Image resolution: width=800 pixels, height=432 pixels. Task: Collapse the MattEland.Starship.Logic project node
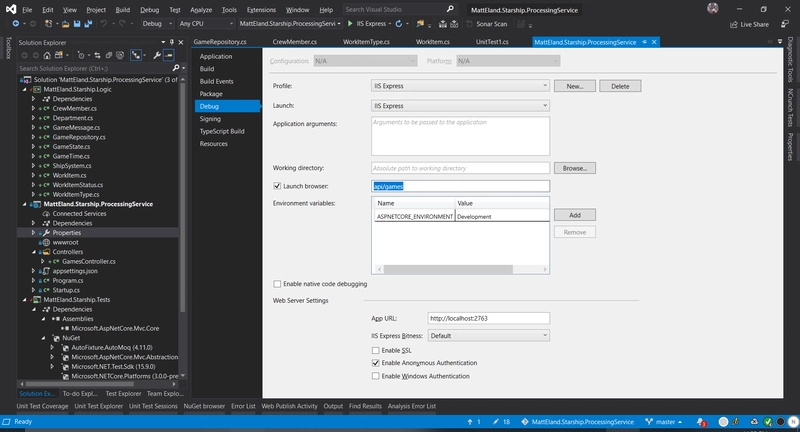[24, 89]
